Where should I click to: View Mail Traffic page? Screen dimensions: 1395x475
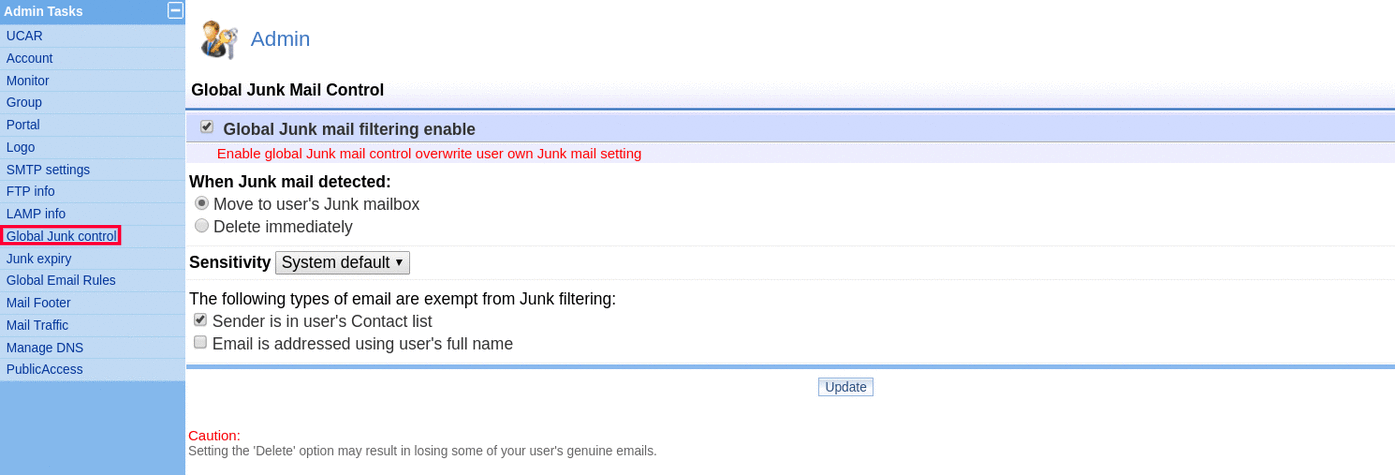[x=37, y=325]
